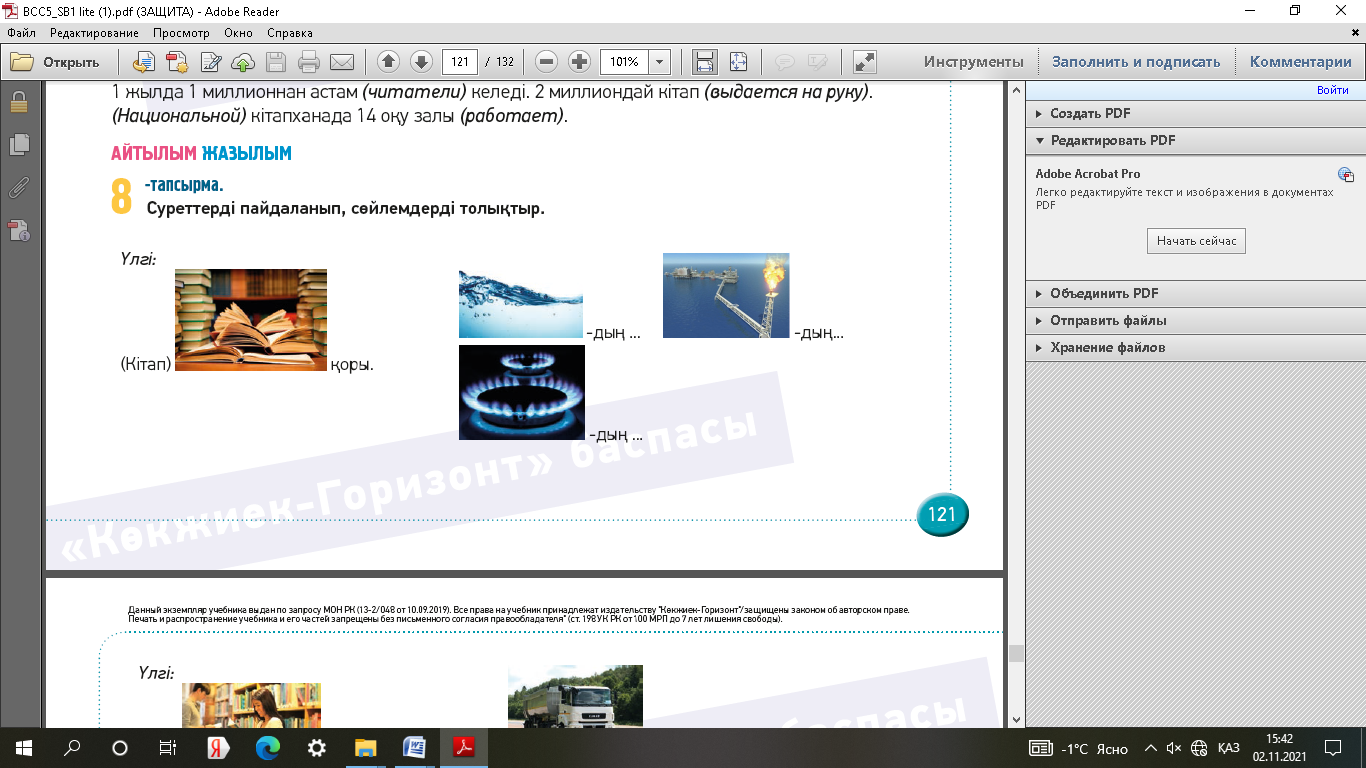Viewport: 1366px width, 768px height.
Task: Show page thumbnails from the sidebar icon
Action: (18, 145)
